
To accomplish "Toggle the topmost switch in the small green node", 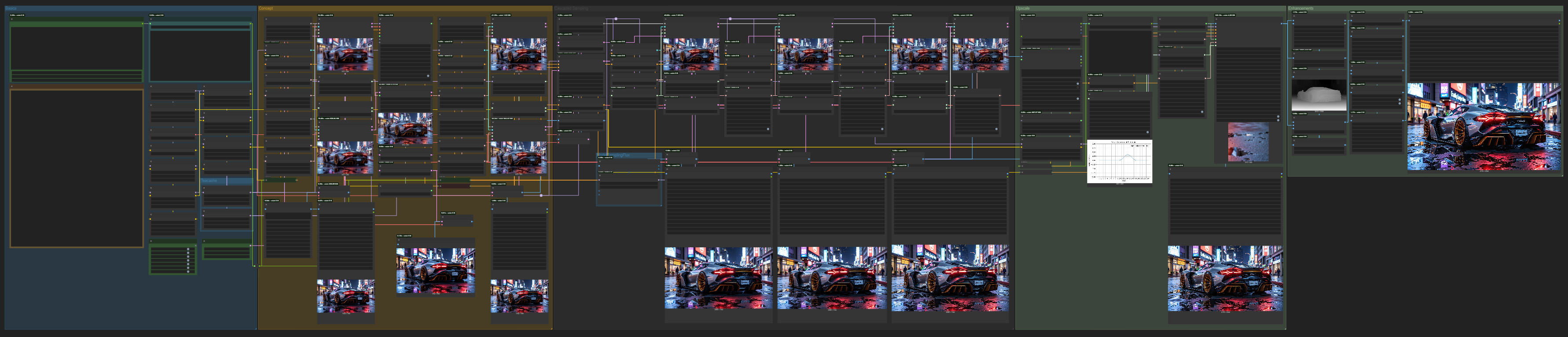I will [187, 250].
